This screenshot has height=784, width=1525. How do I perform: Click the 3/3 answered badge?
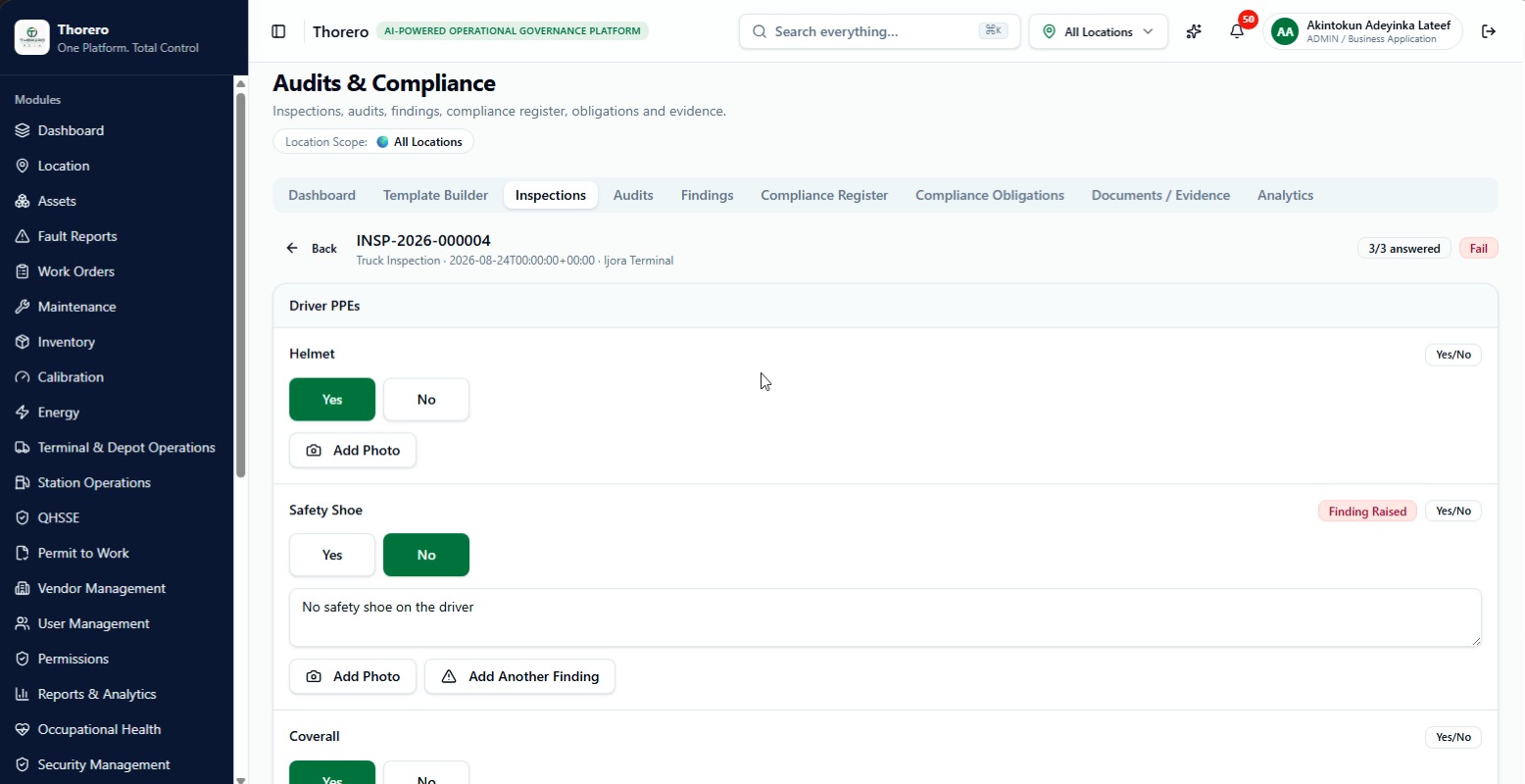click(1404, 249)
